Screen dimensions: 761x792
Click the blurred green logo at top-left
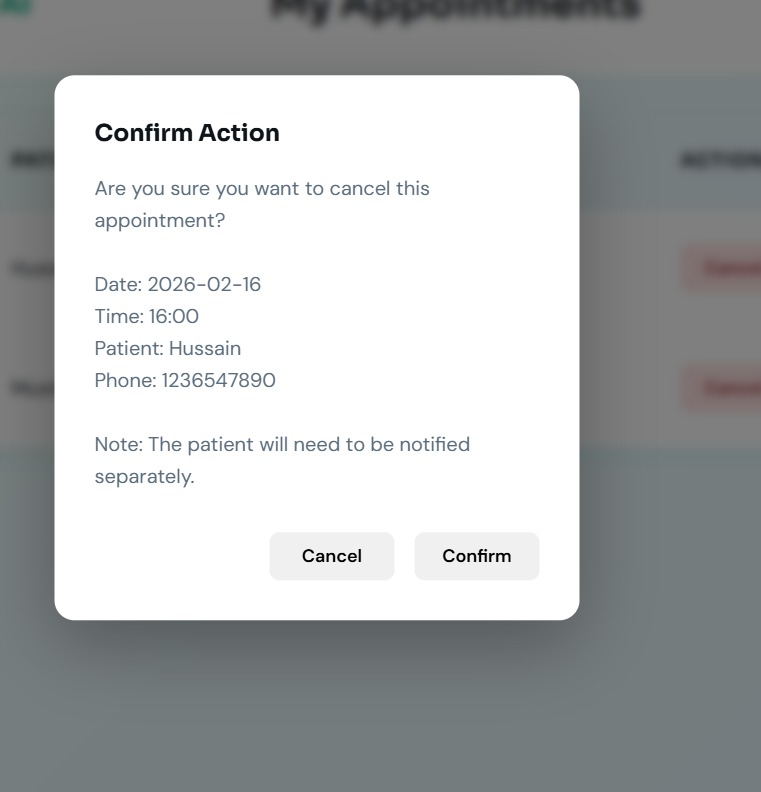tap(15, 6)
